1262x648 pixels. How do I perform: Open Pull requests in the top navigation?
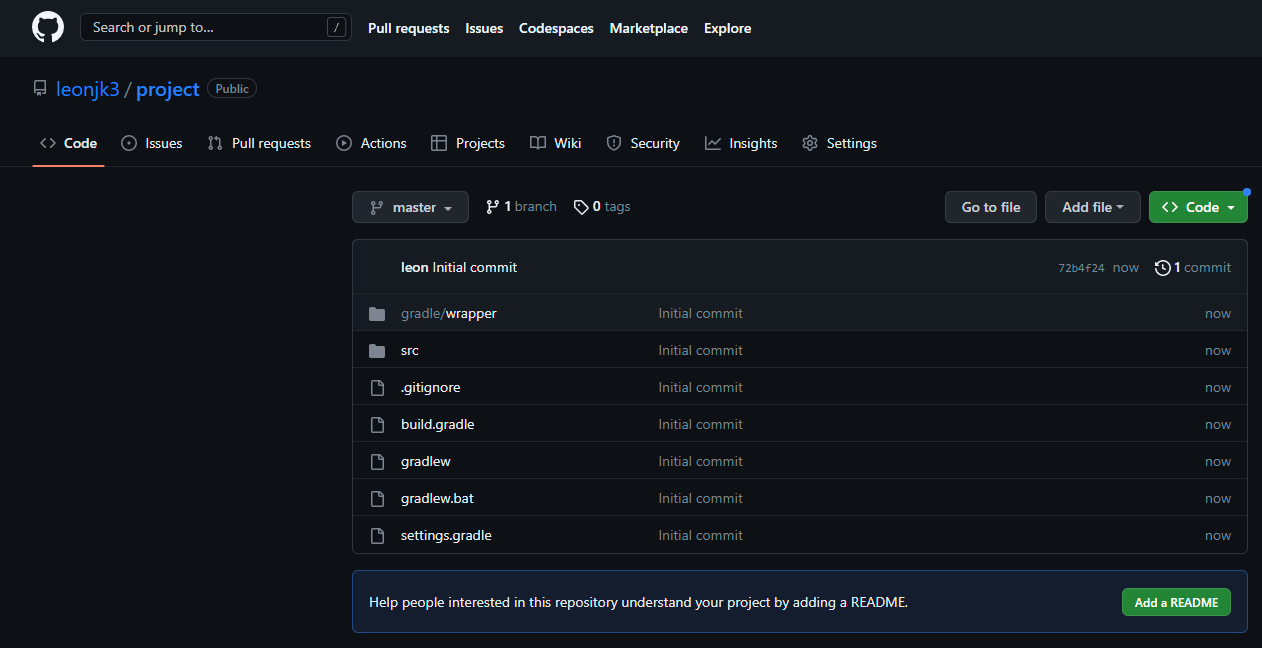click(x=408, y=28)
